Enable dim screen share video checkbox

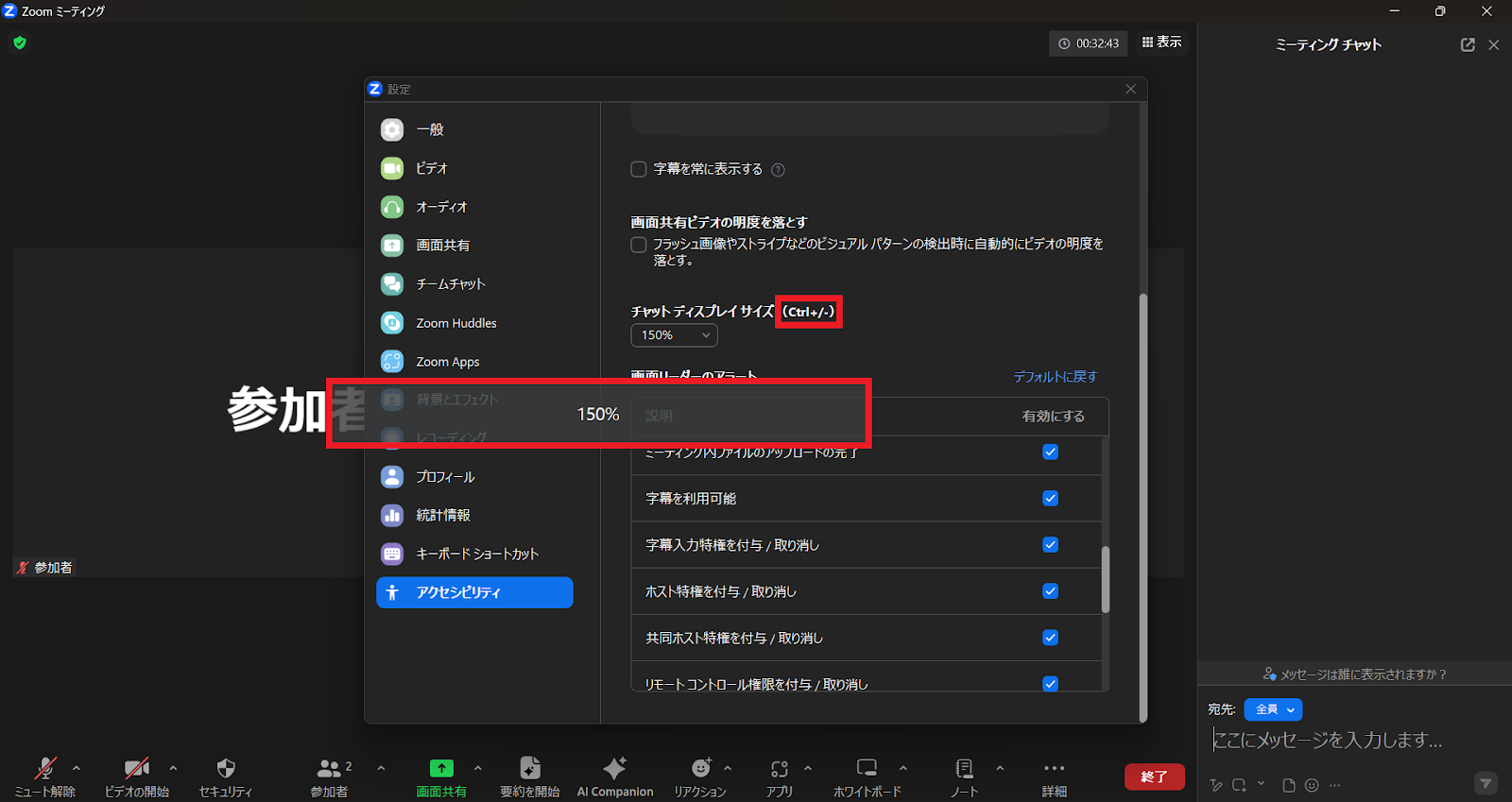(x=639, y=245)
